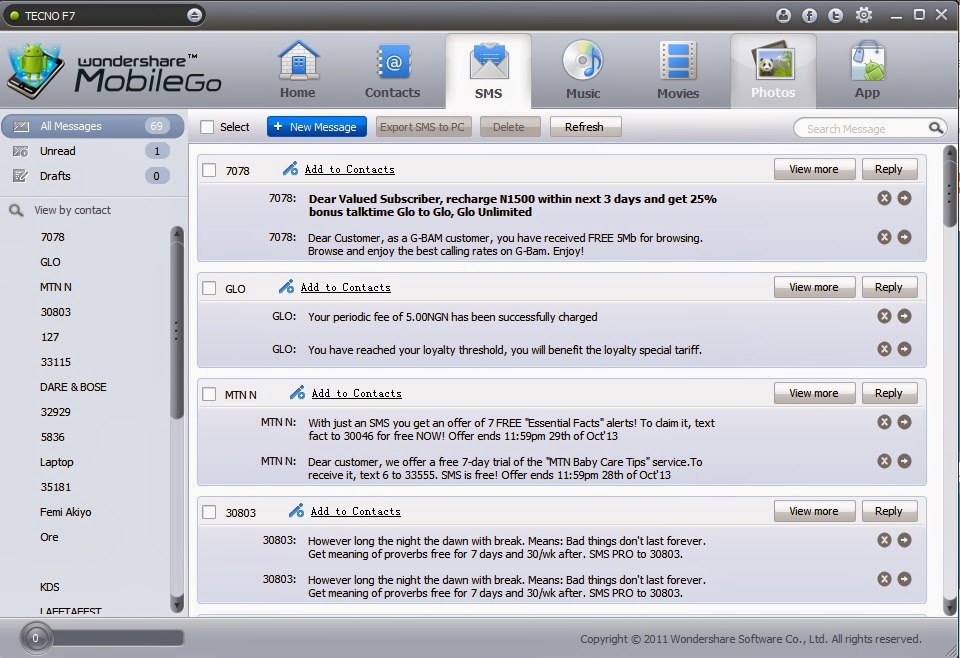Image resolution: width=960 pixels, height=658 pixels.
Task: Forward the G-BAM FREE 5Mb message
Action: click(904, 237)
